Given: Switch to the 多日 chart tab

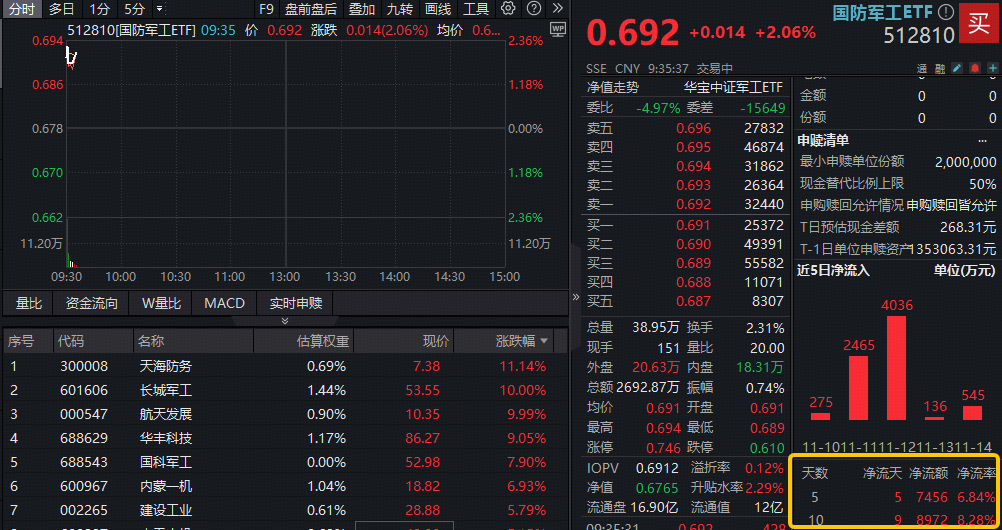Looking at the screenshot, I should pyautogui.click(x=61, y=9).
